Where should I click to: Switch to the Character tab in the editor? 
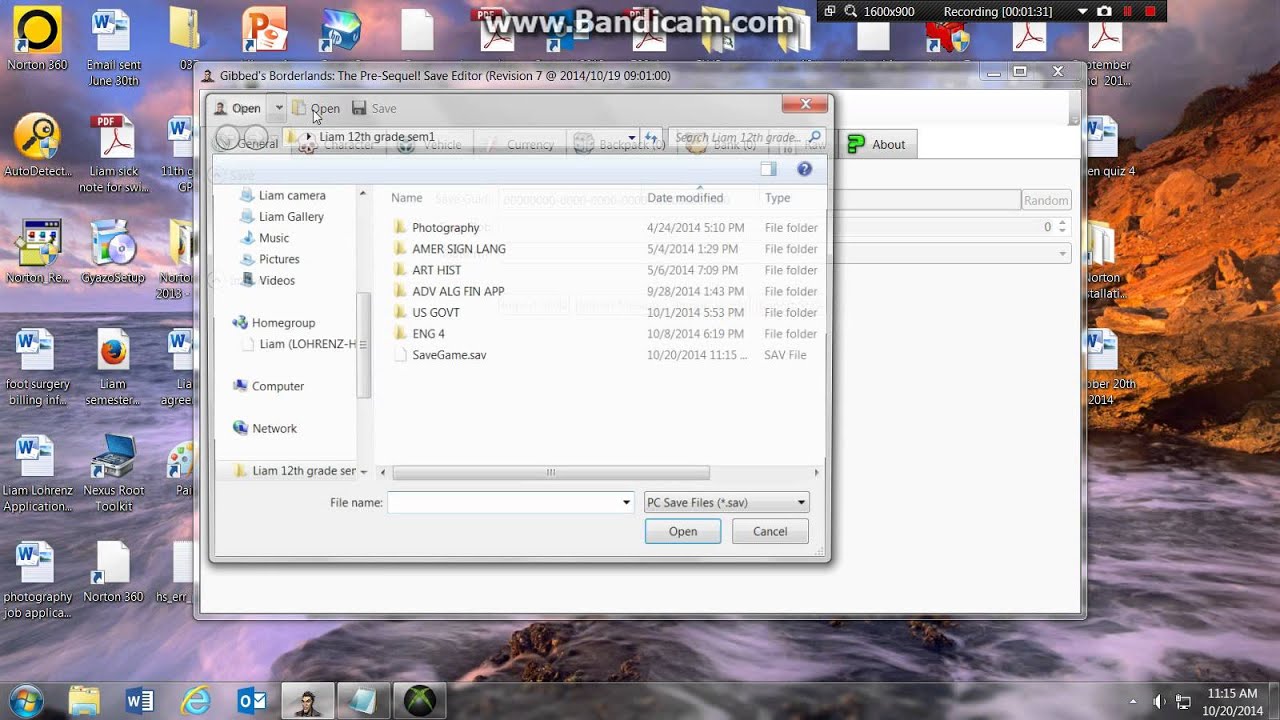point(337,144)
